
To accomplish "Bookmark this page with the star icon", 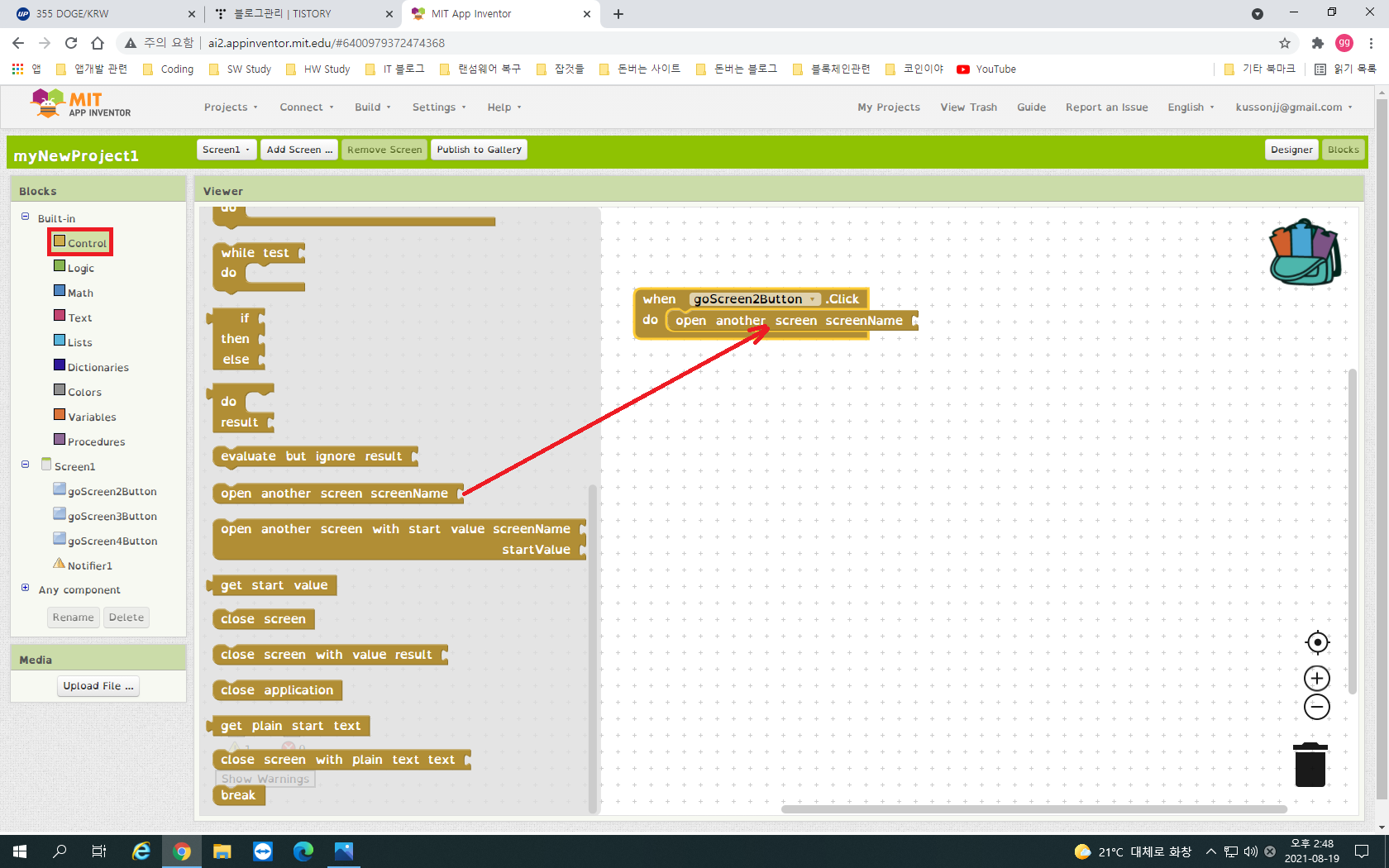I will coord(1285,43).
